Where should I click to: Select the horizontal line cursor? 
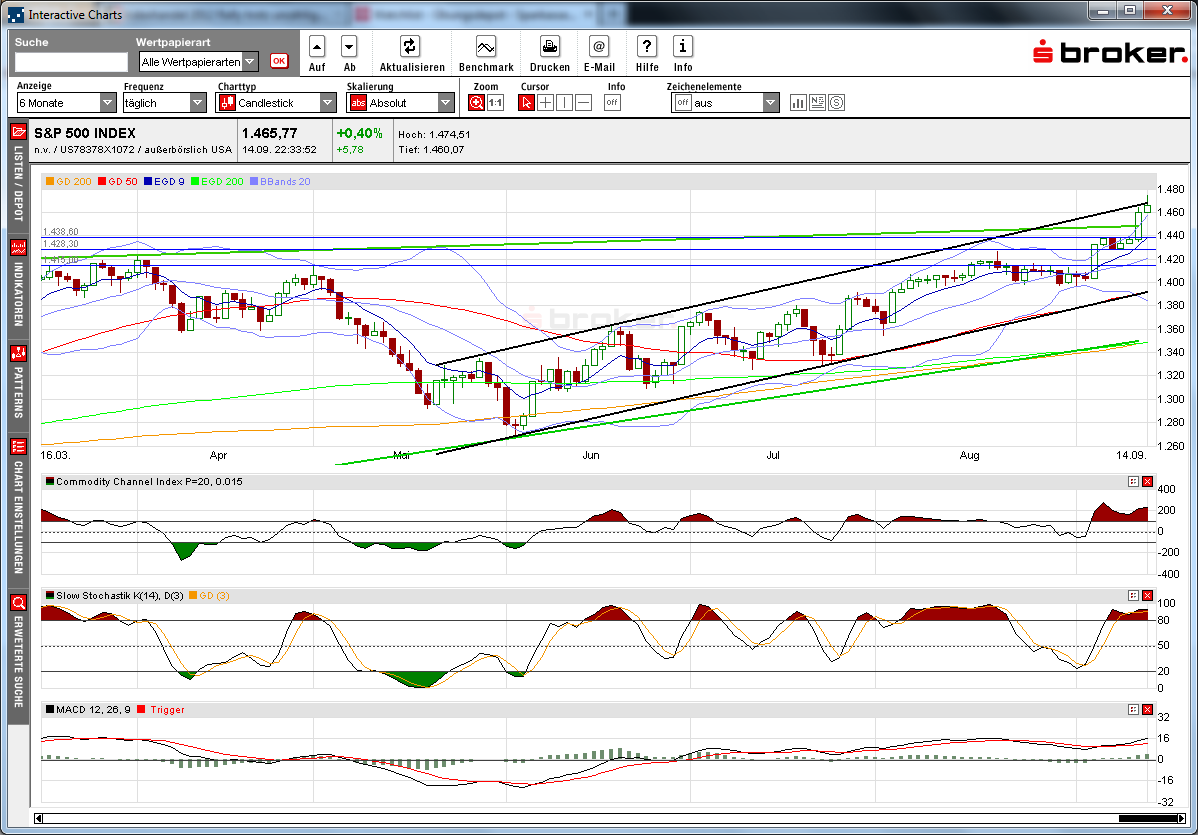point(584,102)
